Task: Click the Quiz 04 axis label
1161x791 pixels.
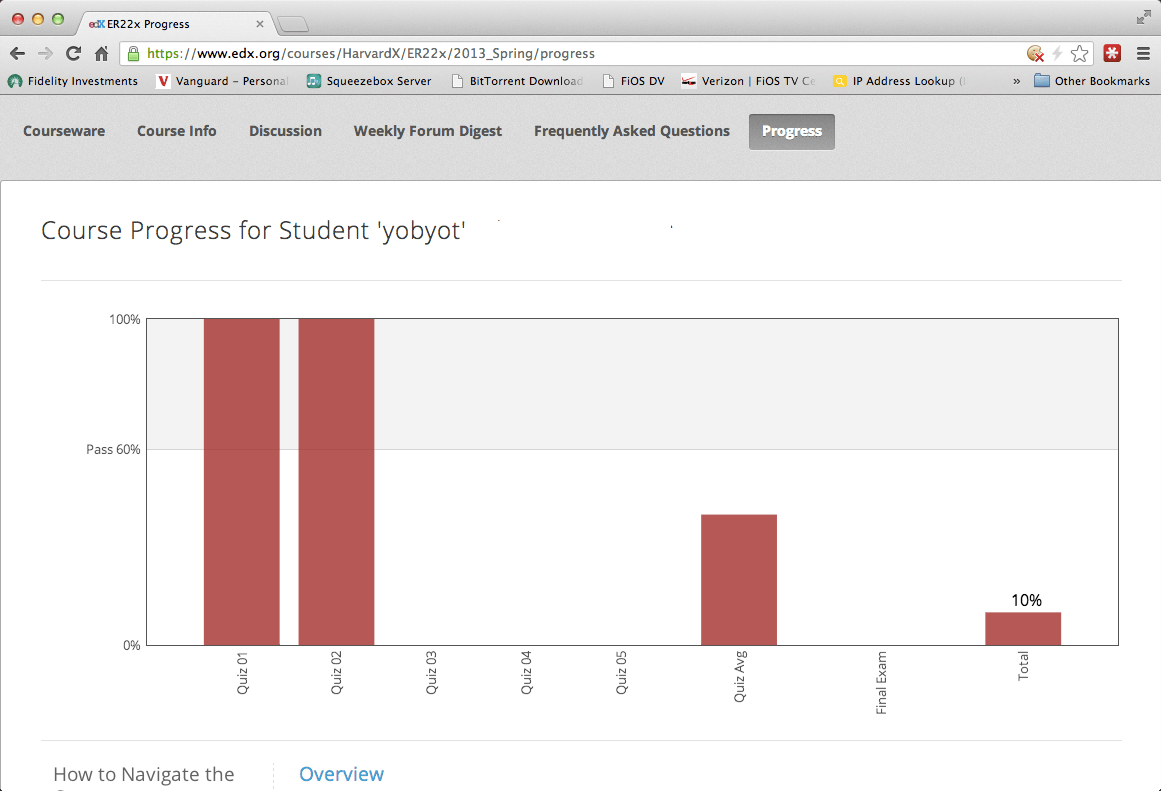Action: tap(526, 672)
